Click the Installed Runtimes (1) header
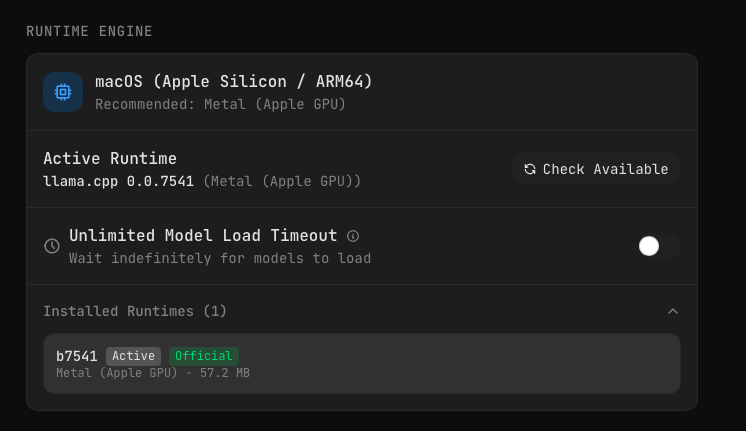This screenshot has width=746, height=431. (135, 311)
